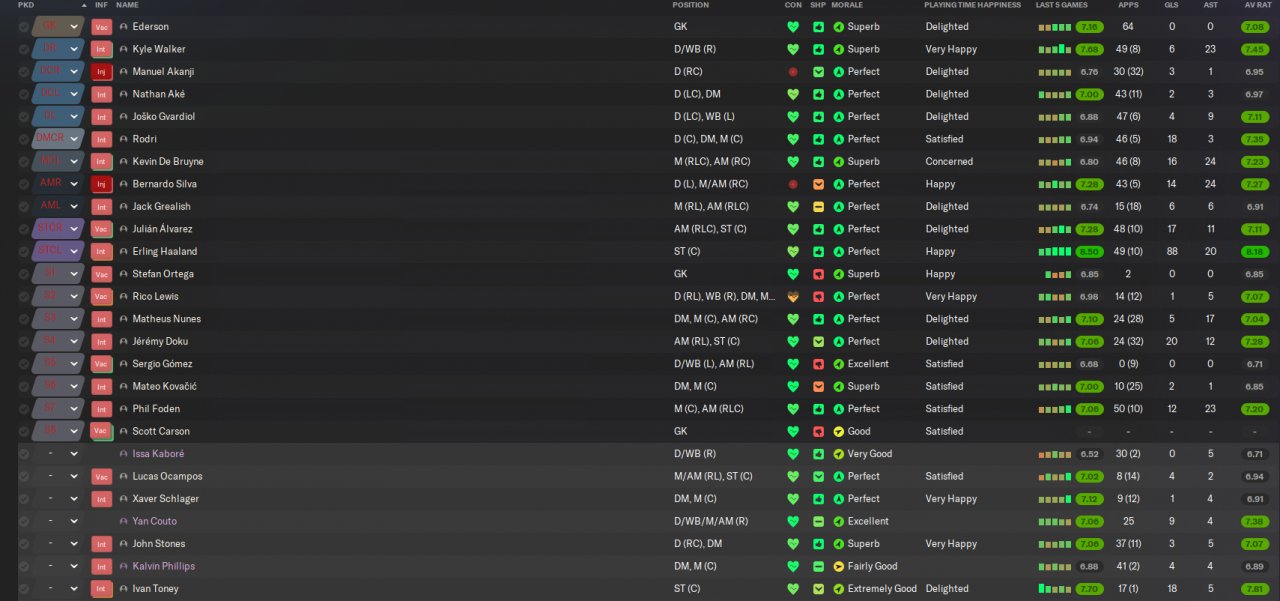Open the unpicked position dropdown for Lucas Ocampos
Viewport: 1280px width, 601px height.
tap(58, 477)
